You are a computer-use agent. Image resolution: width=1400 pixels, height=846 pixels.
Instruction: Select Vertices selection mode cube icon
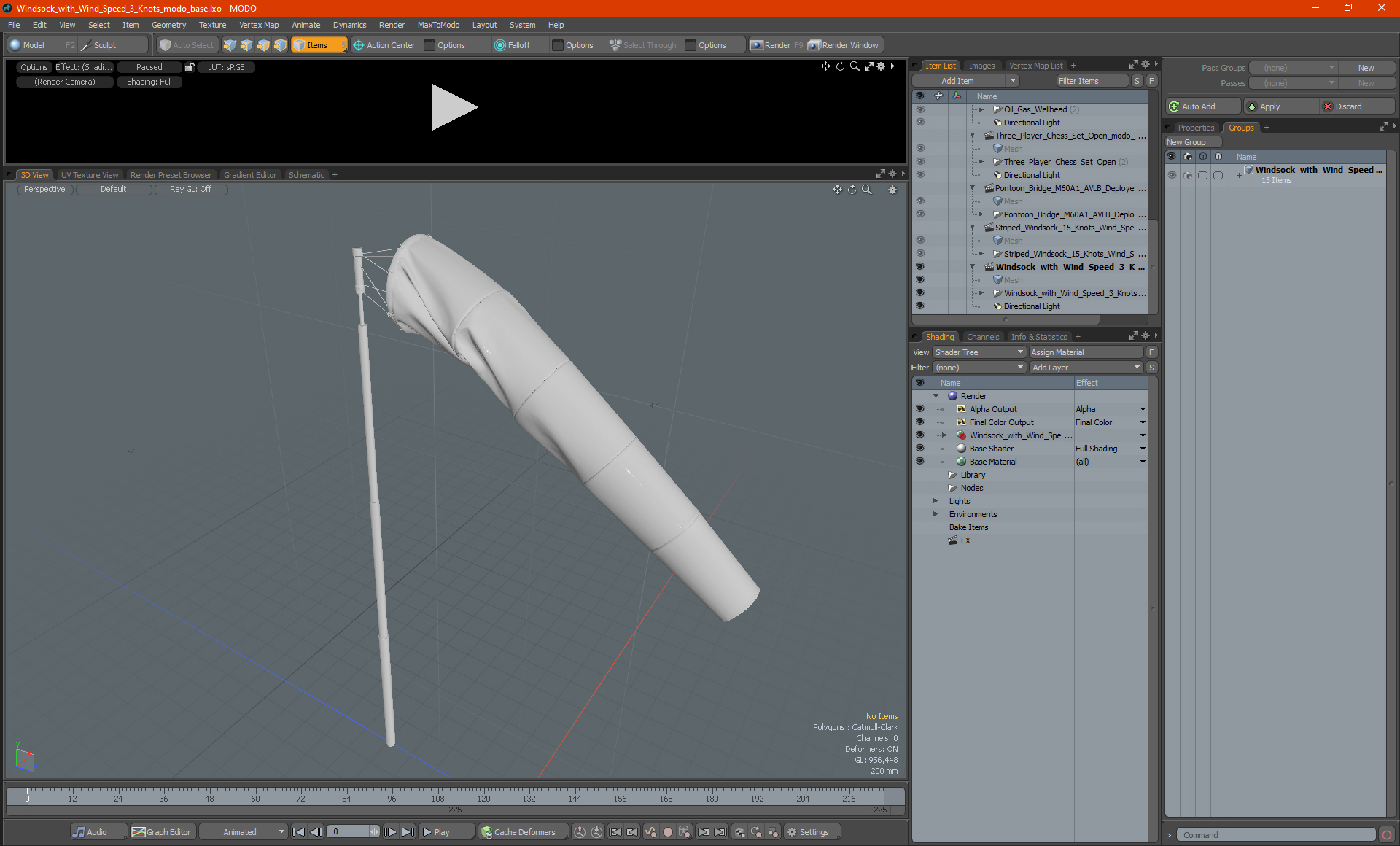[230, 45]
